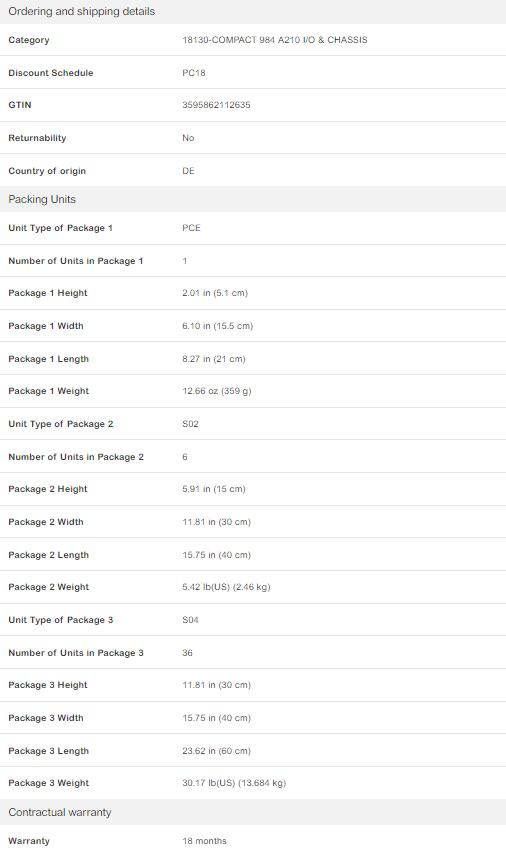
Task: Click Unit Type of Package 1 value PCE
Action: pyautogui.click(x=191, y=228)
